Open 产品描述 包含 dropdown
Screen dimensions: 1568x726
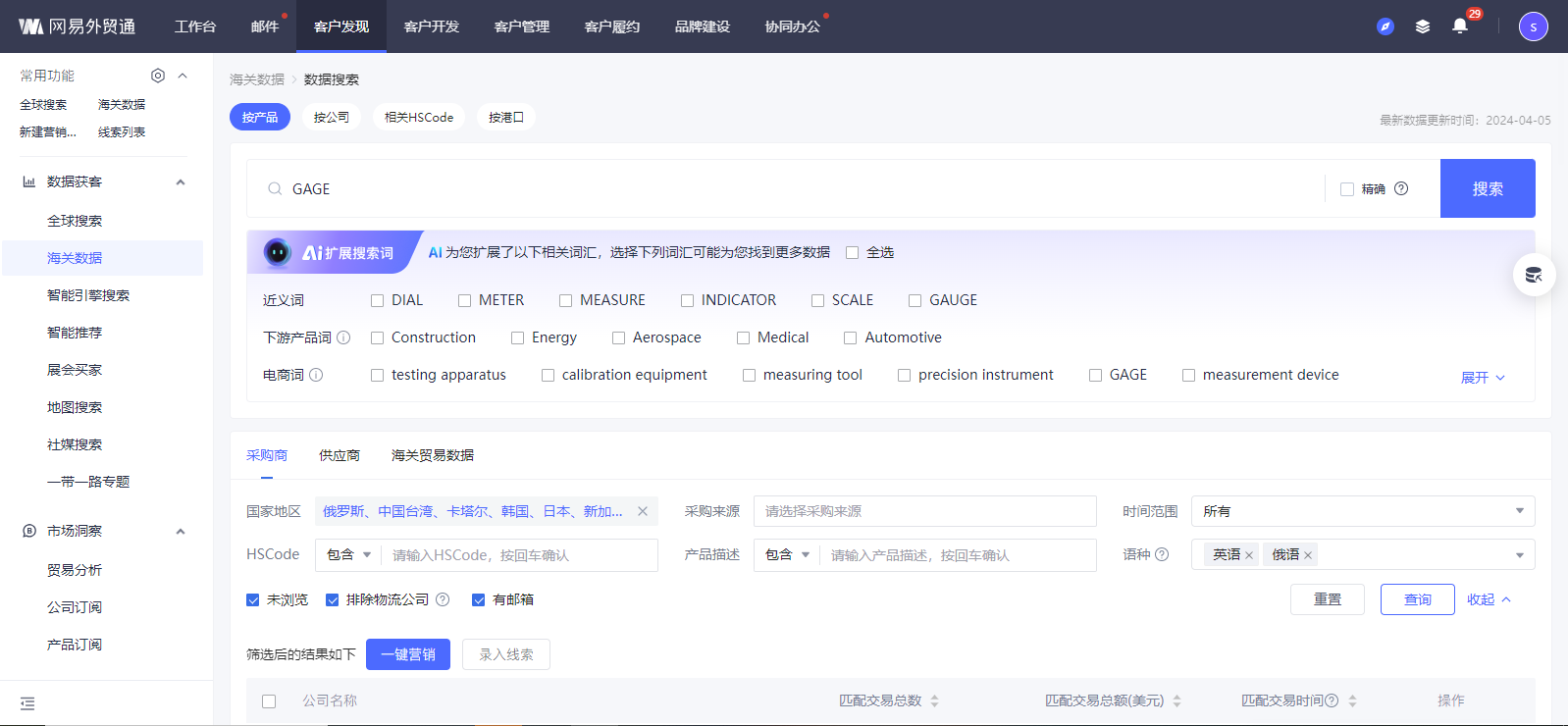pos(787,554)
